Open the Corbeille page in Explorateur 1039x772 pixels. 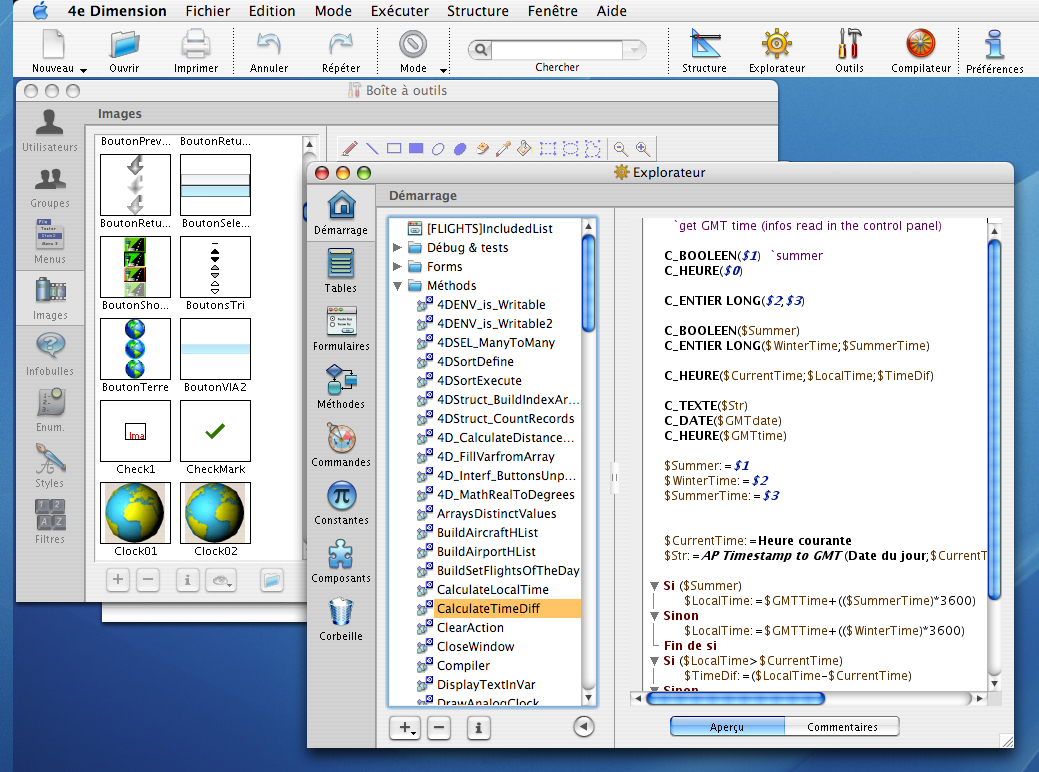(x=341, y=619)
